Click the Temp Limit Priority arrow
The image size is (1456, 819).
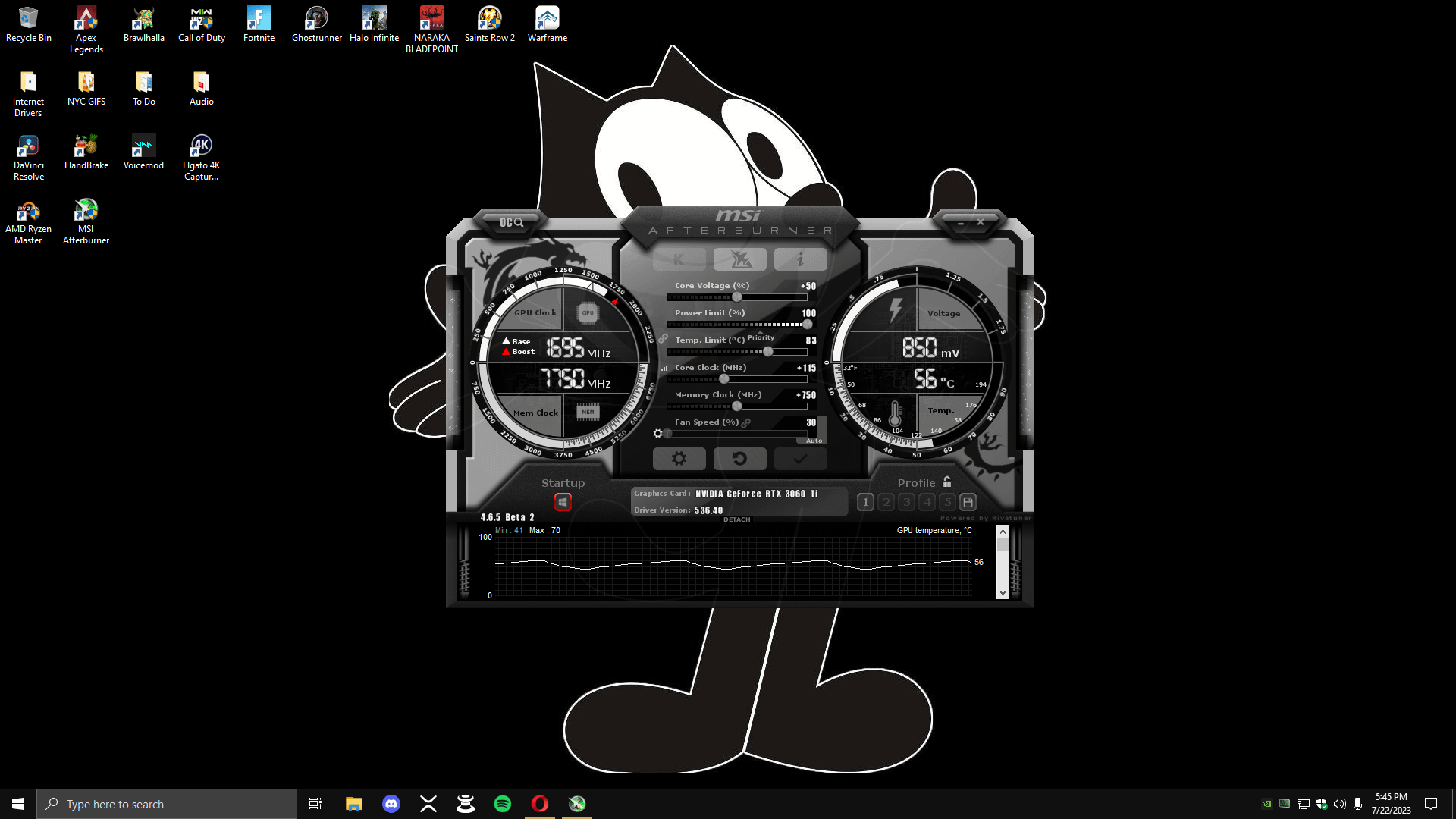click(x=761, y=333)
